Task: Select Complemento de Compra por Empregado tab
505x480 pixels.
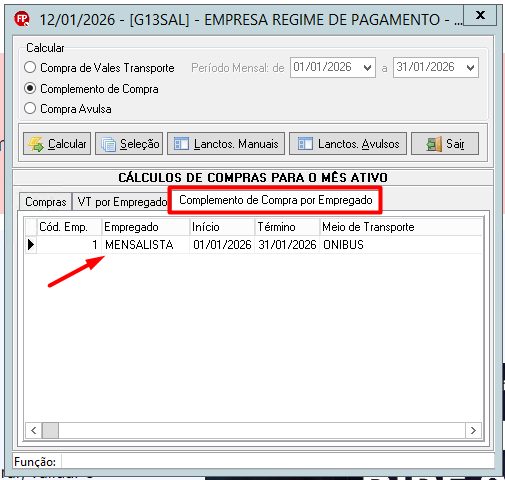Action: 275,200
